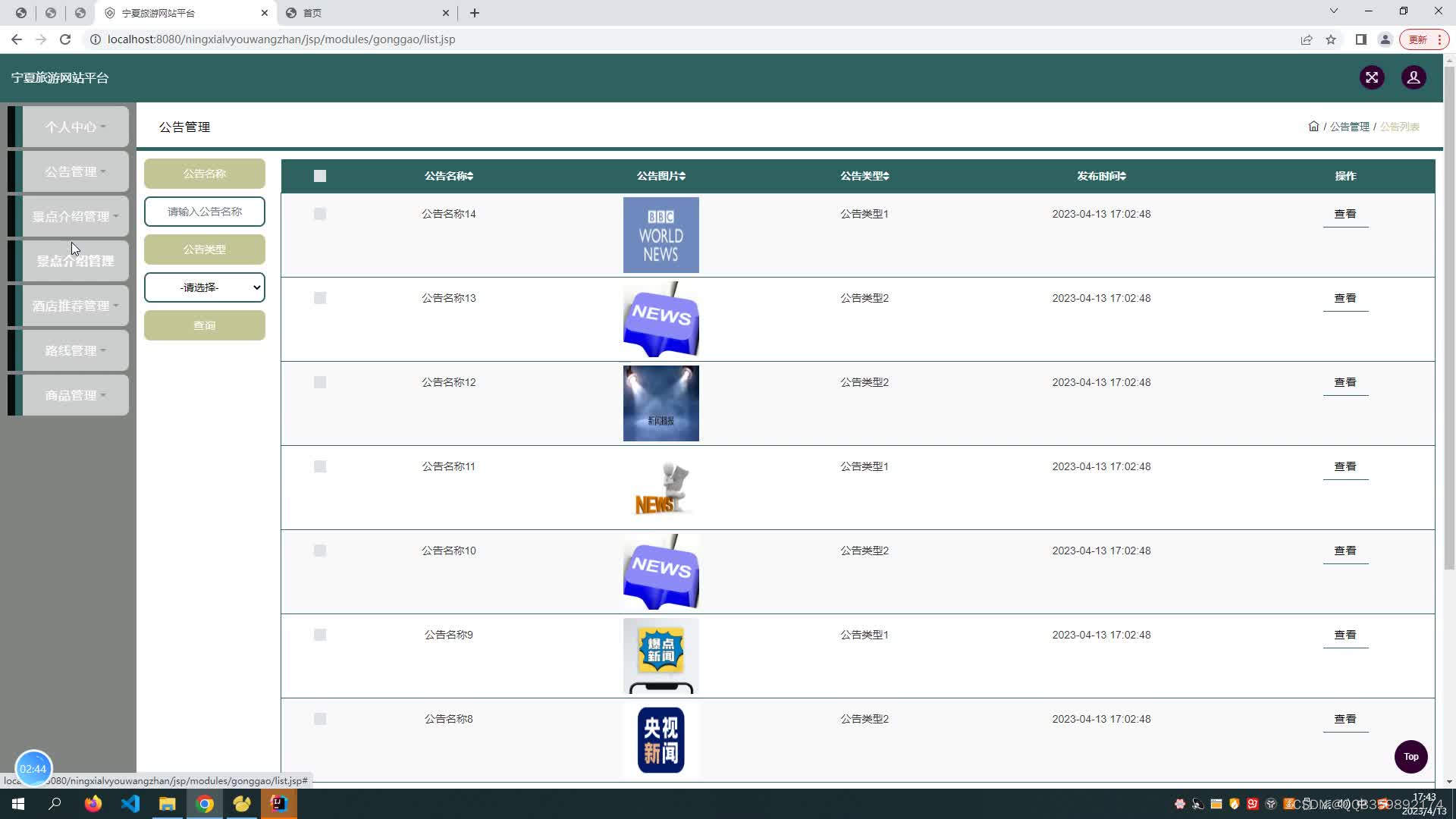The image size is (1456, 819).
Task: Click 查看 for 公告名称11
Action: (1345, 467)
